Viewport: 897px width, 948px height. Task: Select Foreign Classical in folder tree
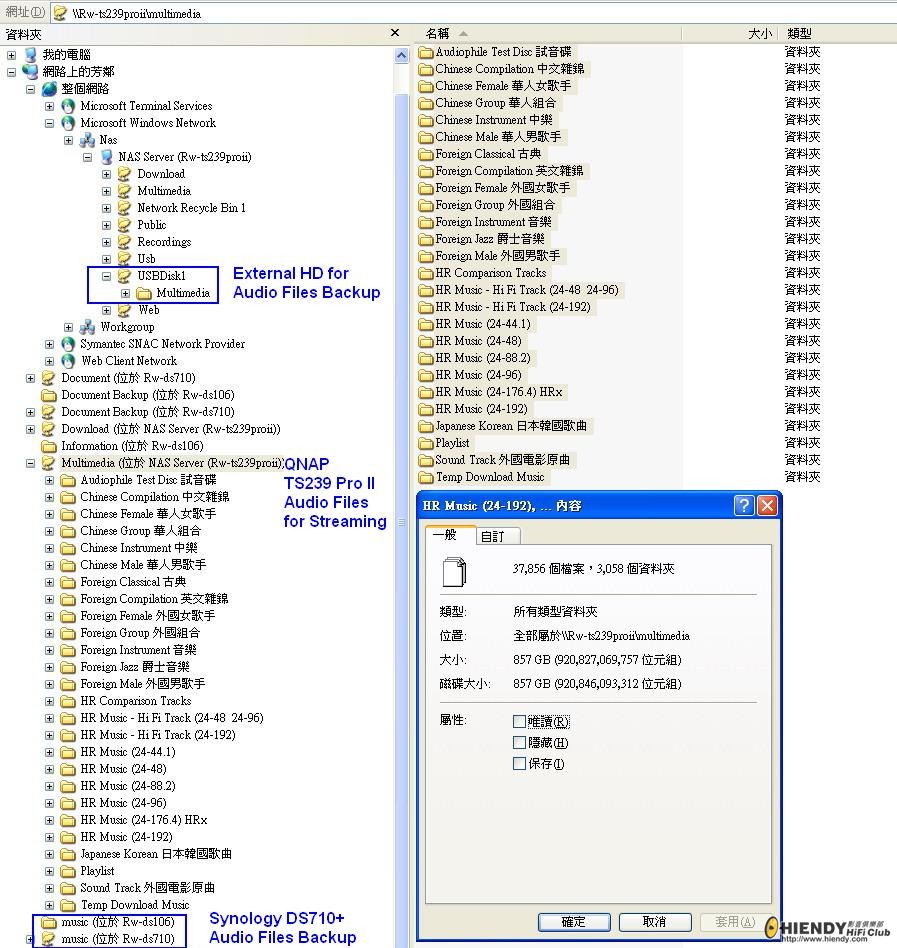pos(133,582)
